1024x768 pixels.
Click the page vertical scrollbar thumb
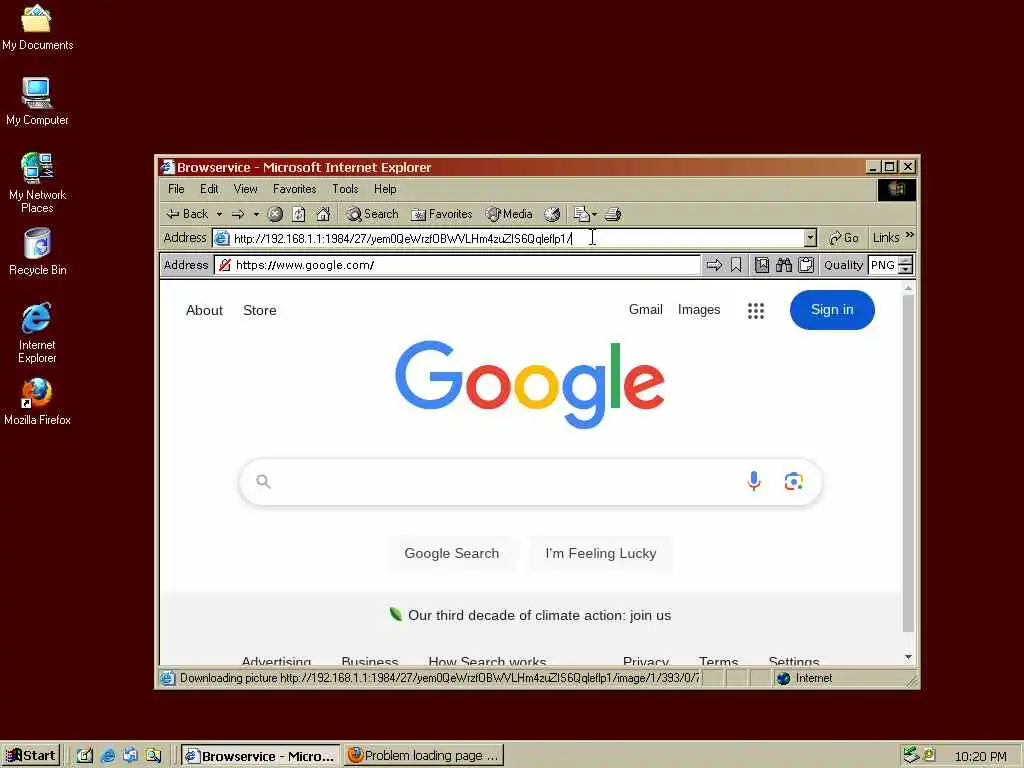908,463
